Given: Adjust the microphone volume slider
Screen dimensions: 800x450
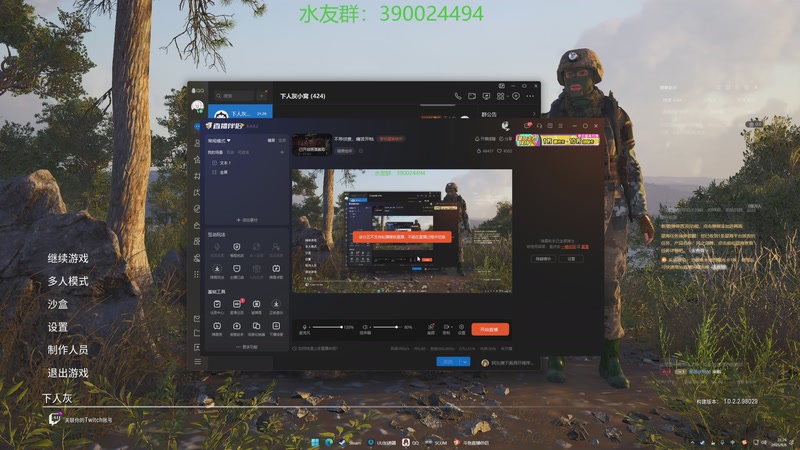Looking at the screenshot, I should (327, 327).
